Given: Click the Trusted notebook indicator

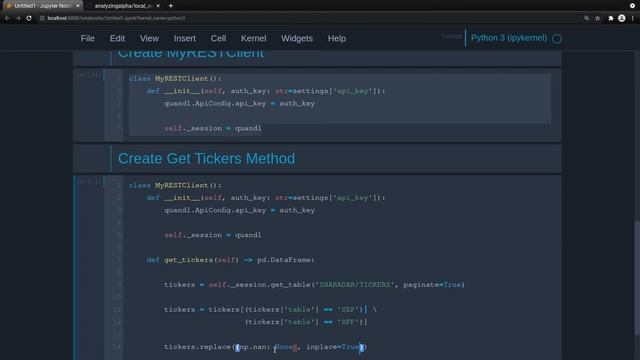Looking at the screenshot, I should tap(451, 36).
